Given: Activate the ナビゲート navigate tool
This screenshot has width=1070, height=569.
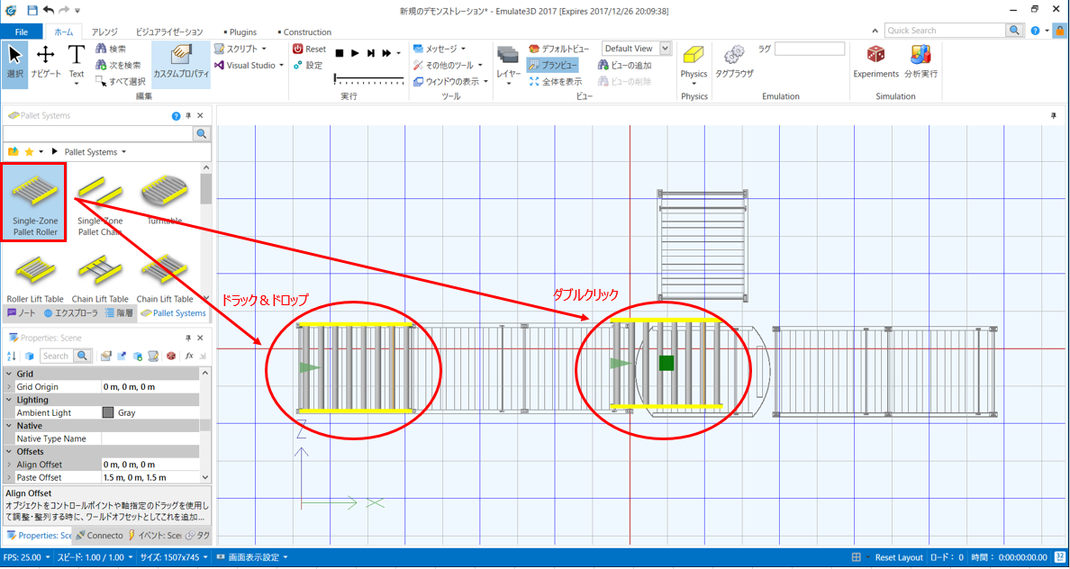Looking at the screenshot, I should pyautogui.click(x=46, y=61).
